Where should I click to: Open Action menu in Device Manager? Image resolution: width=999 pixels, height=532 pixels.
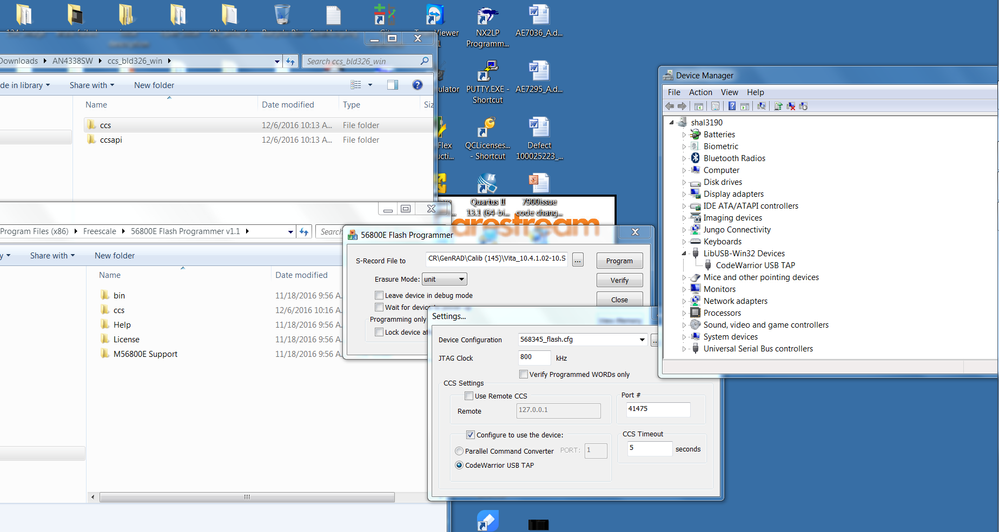coord(700,92)
